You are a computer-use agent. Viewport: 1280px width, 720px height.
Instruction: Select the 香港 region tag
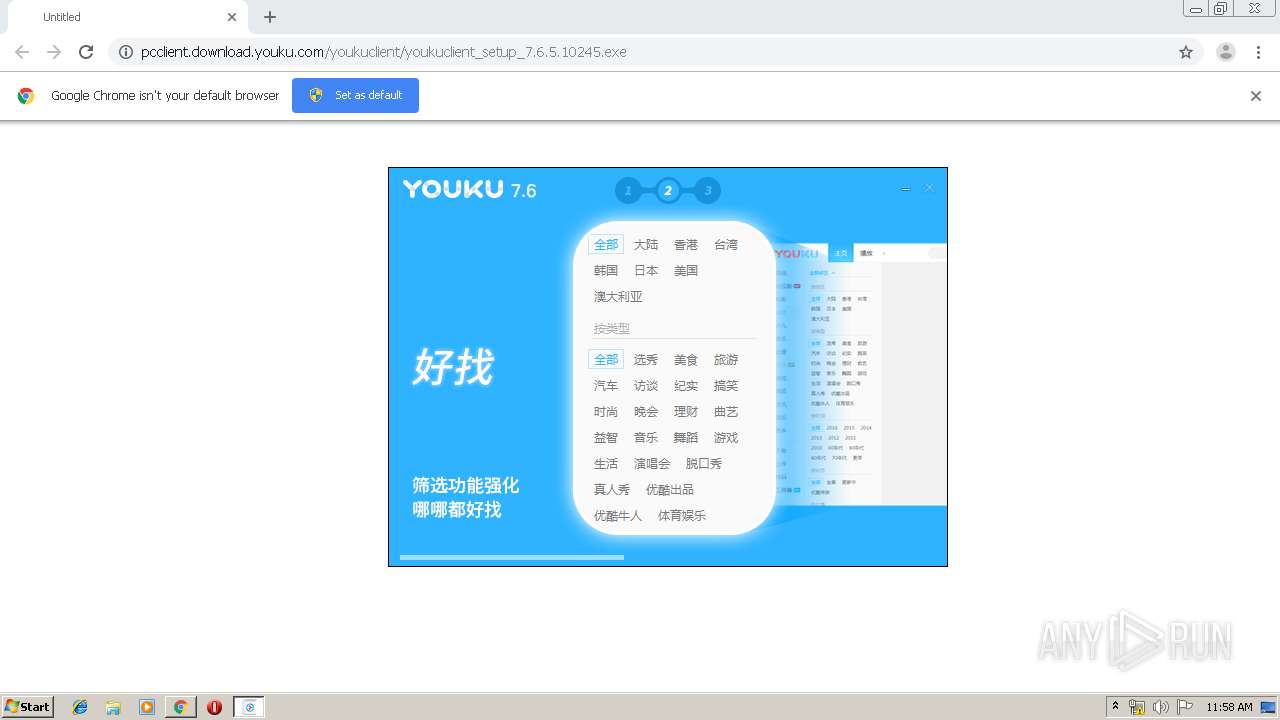[686, 244]
